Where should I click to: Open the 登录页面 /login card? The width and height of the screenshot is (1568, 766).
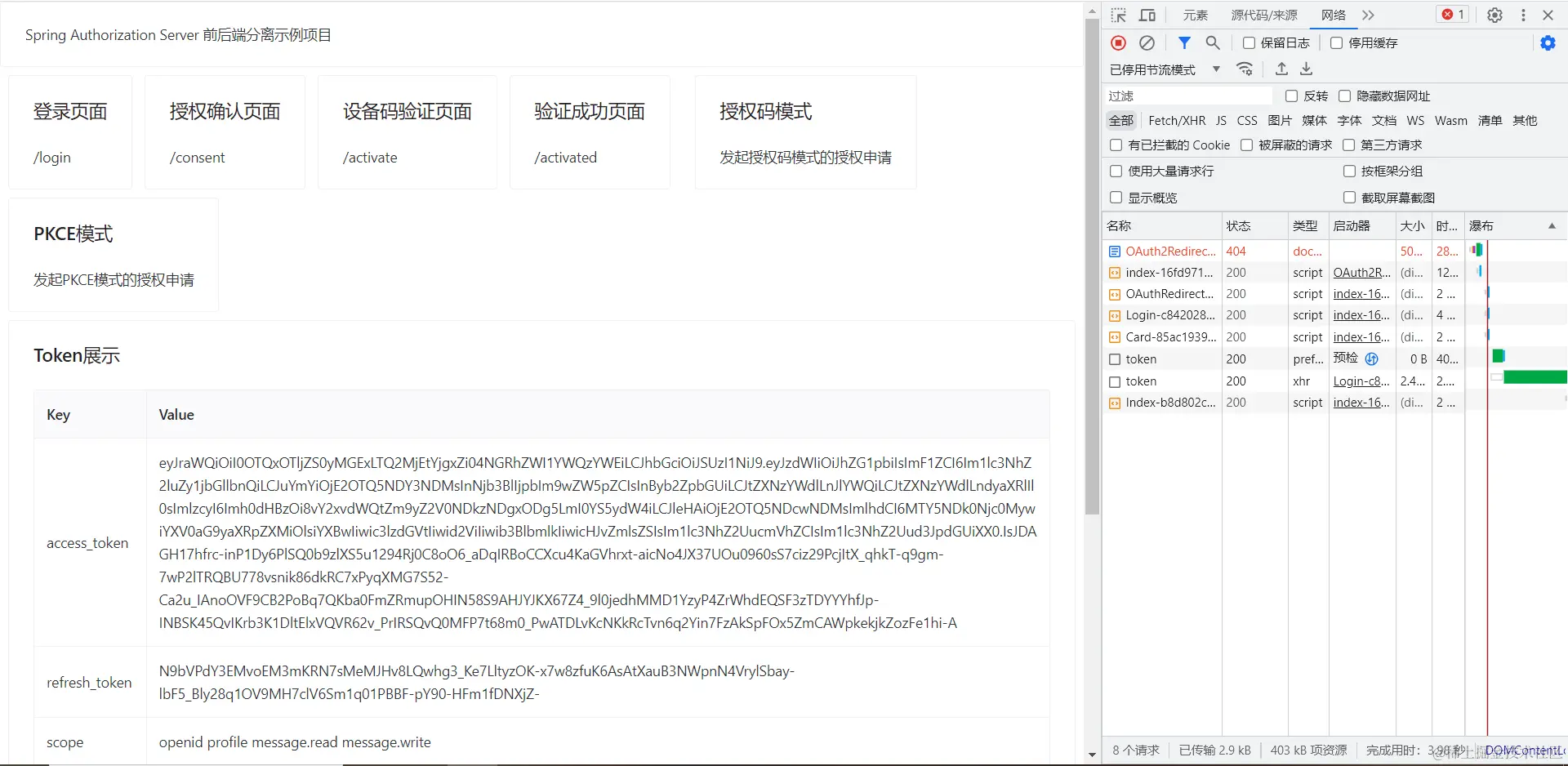(x=70, y=132)
